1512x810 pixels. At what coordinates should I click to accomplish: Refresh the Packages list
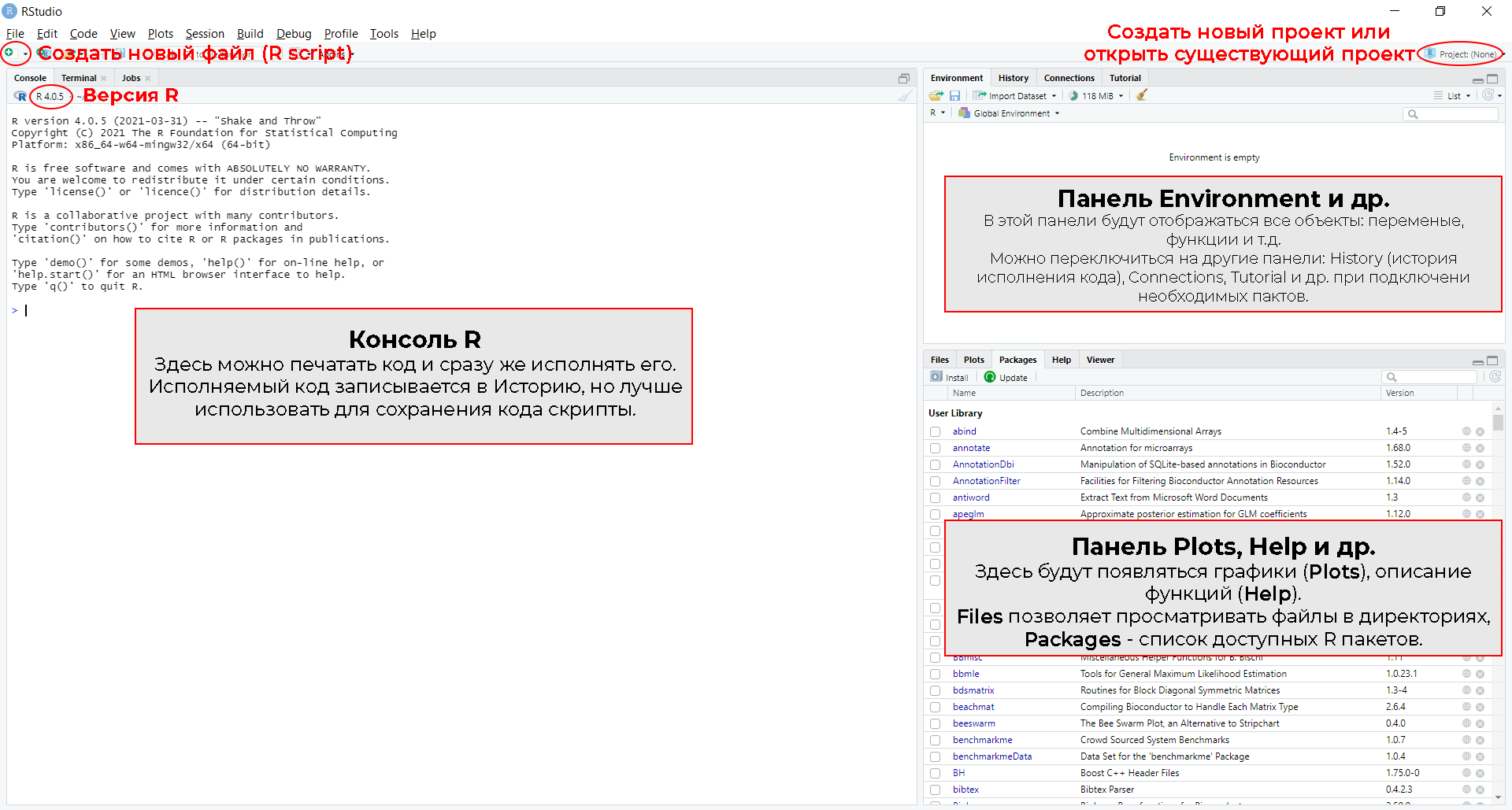pyautogui.click(x=1495, y=377)
